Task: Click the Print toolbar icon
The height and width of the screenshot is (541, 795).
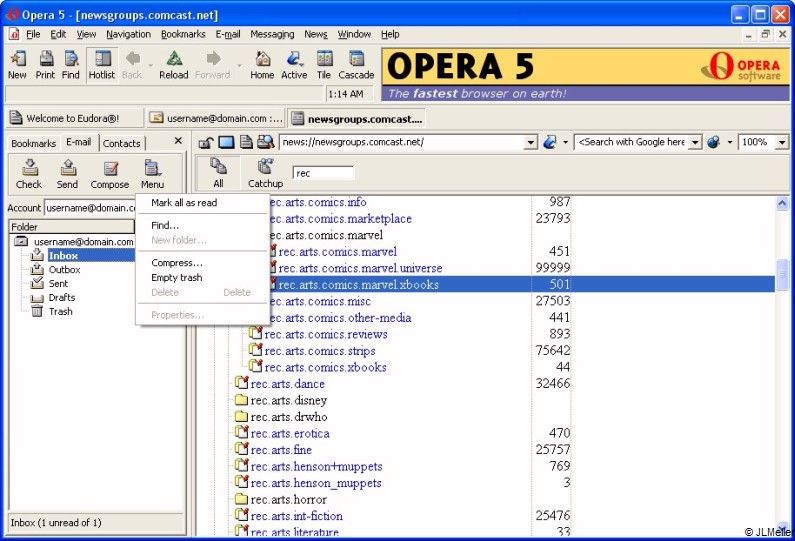Action: click(x=45, y=65)
